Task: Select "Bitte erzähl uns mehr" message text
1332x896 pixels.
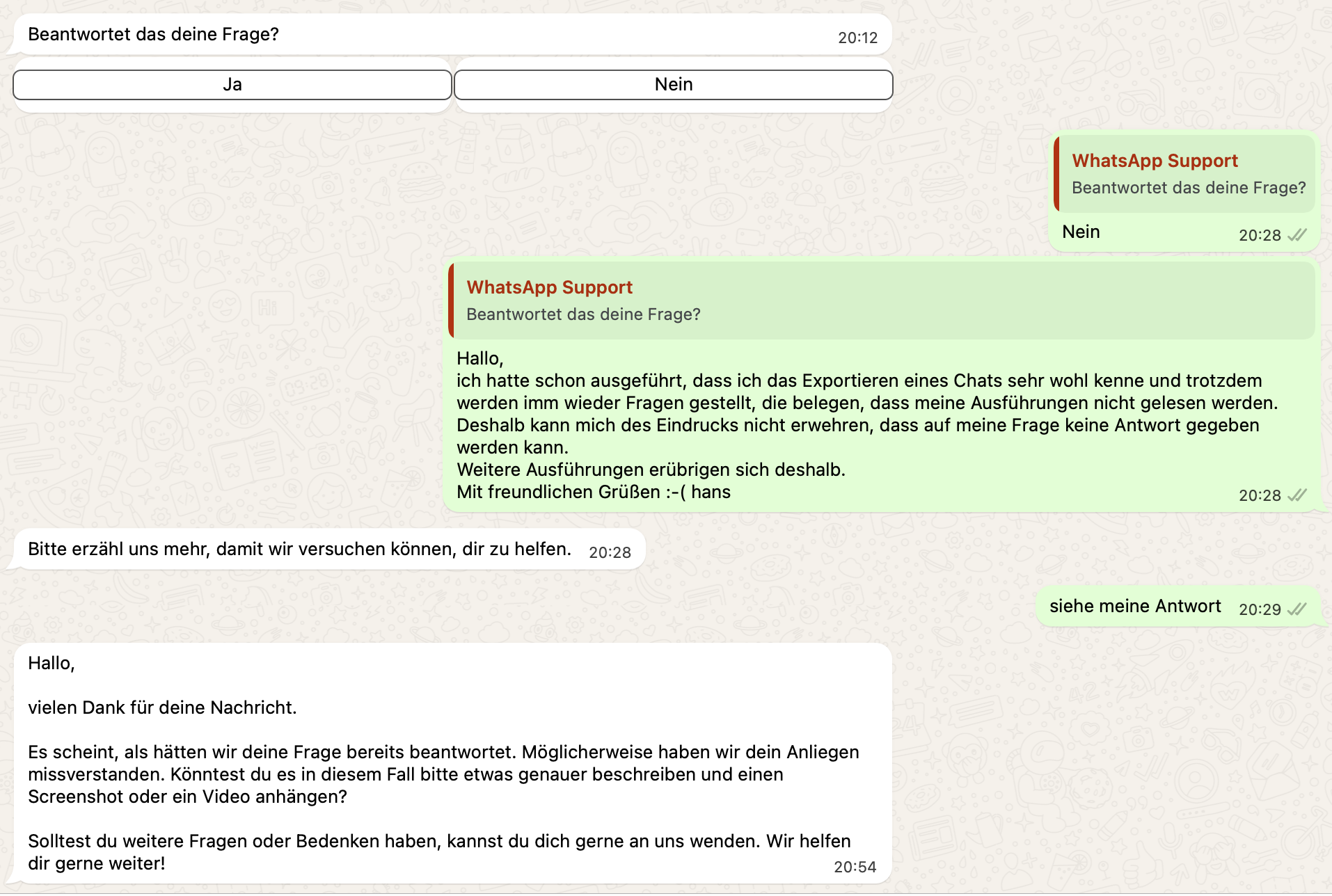Action: (299, 549)
